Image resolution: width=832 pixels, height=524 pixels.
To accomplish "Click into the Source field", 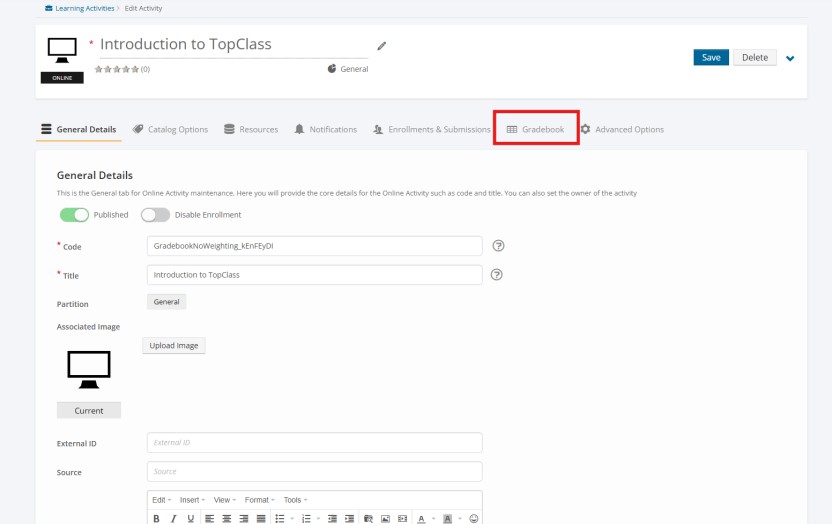I will pyautogui.click(x=315, y=471).
